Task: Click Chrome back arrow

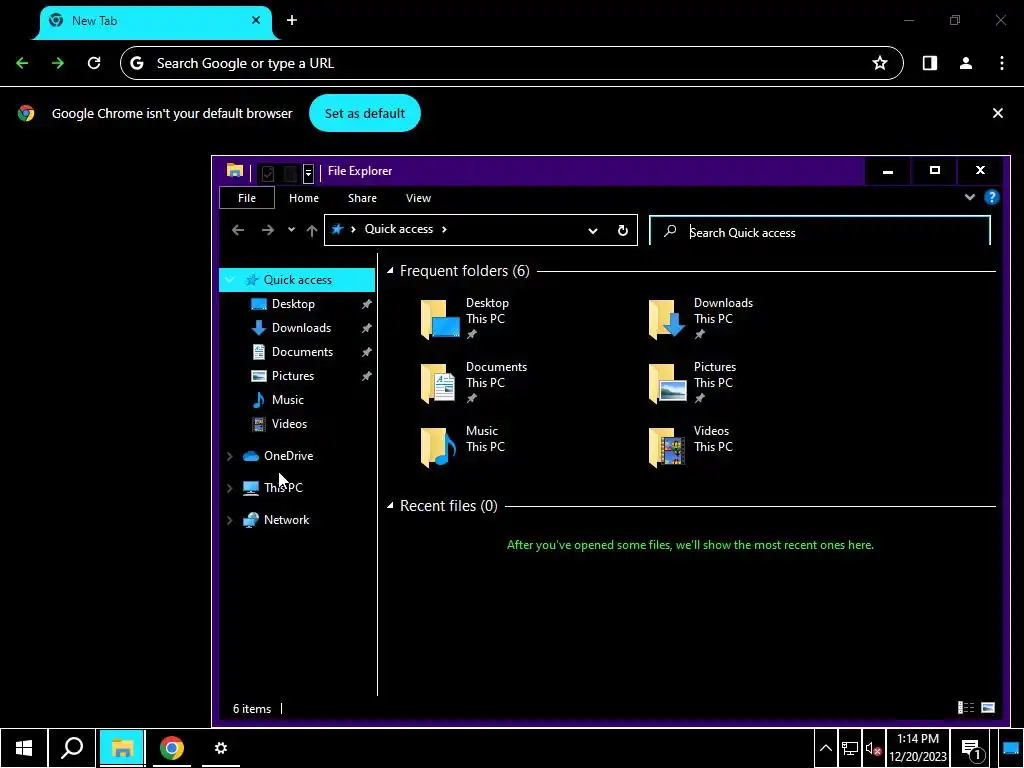Action: click(x=22, y=63)
